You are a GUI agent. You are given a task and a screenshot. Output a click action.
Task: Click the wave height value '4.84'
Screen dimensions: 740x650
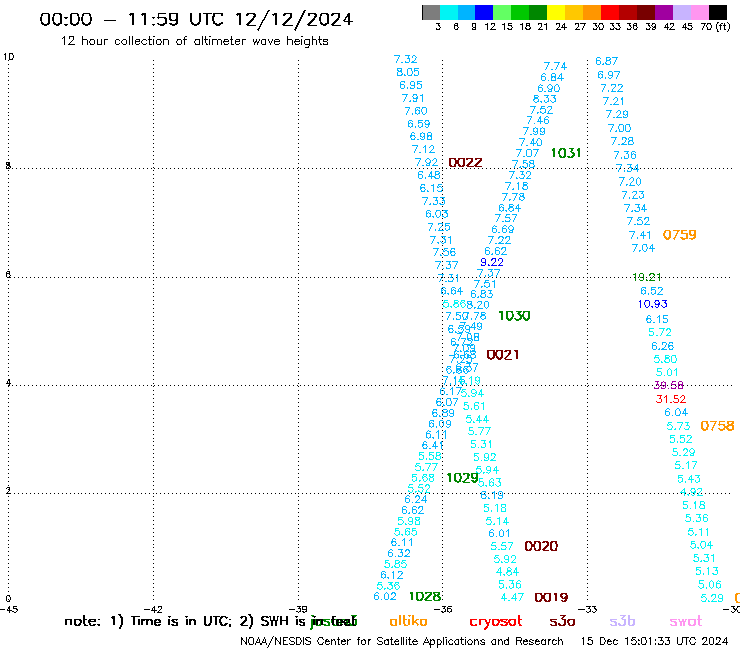tap(507, 572)
